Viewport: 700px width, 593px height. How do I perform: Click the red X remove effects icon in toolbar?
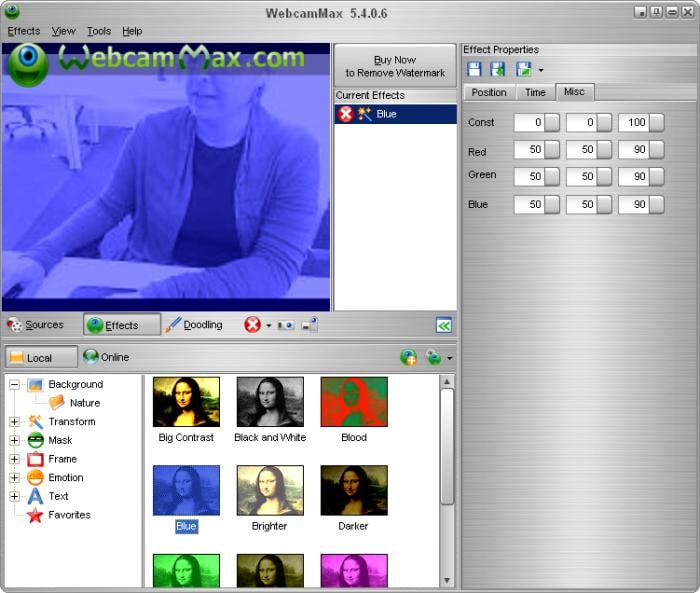252,325
